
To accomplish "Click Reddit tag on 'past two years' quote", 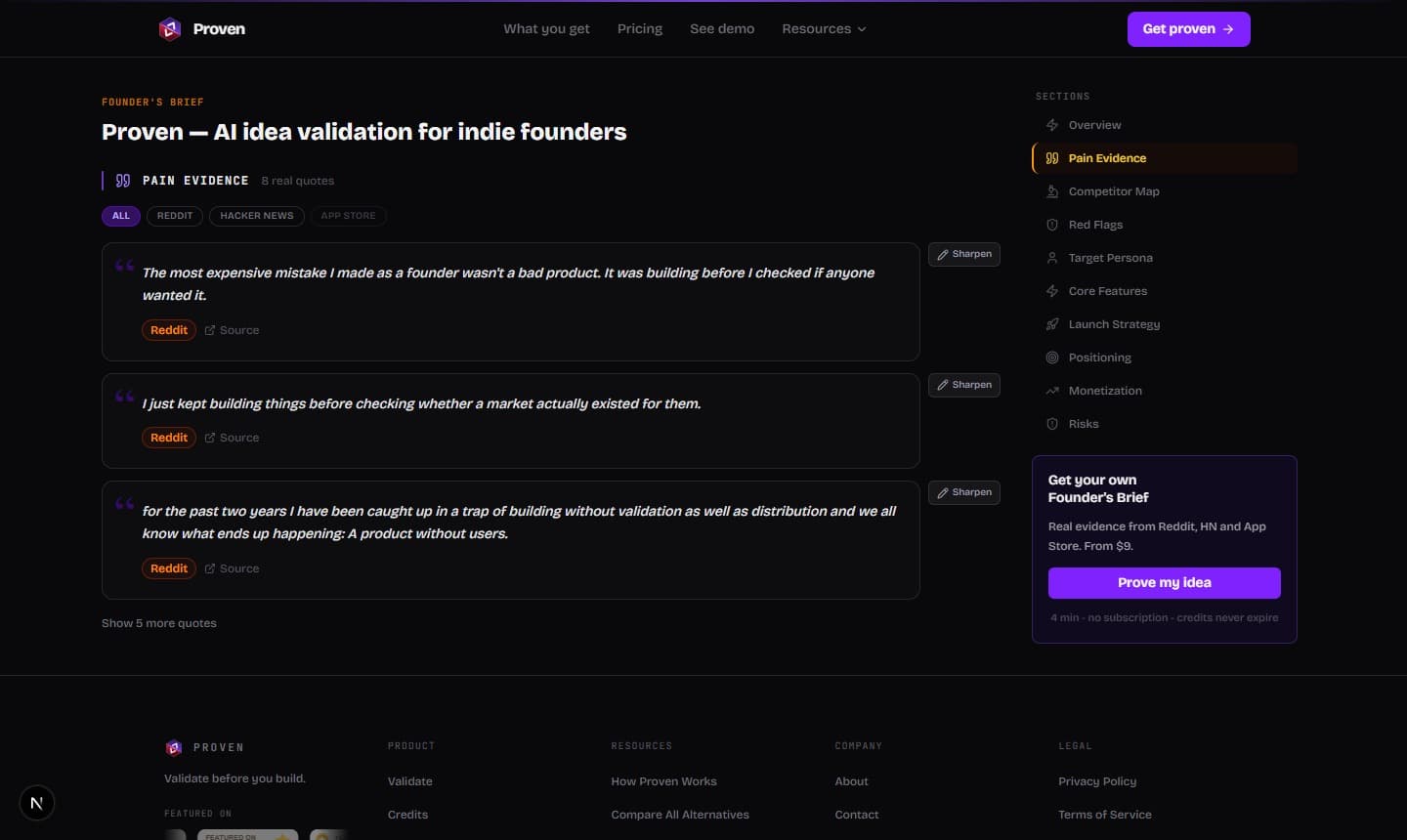I will 169,568.
